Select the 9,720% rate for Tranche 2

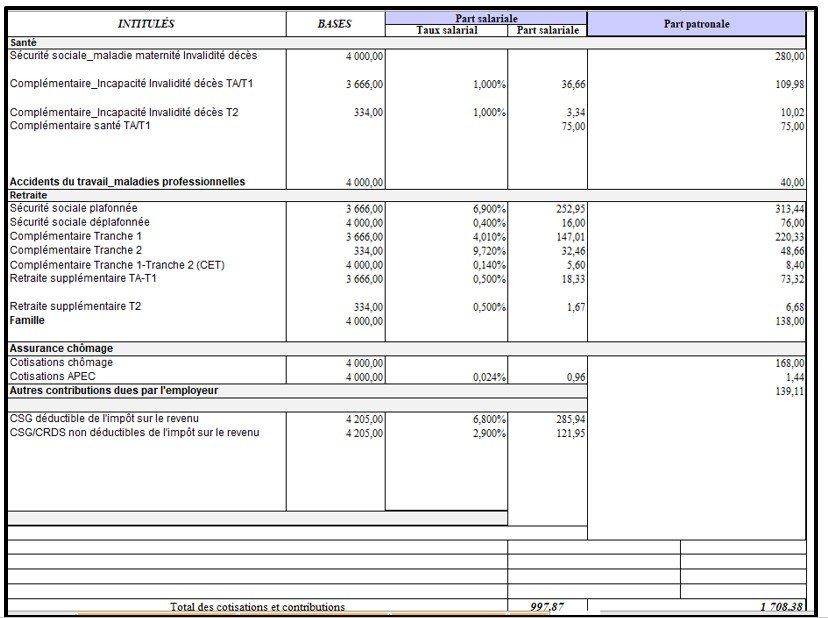489,250
